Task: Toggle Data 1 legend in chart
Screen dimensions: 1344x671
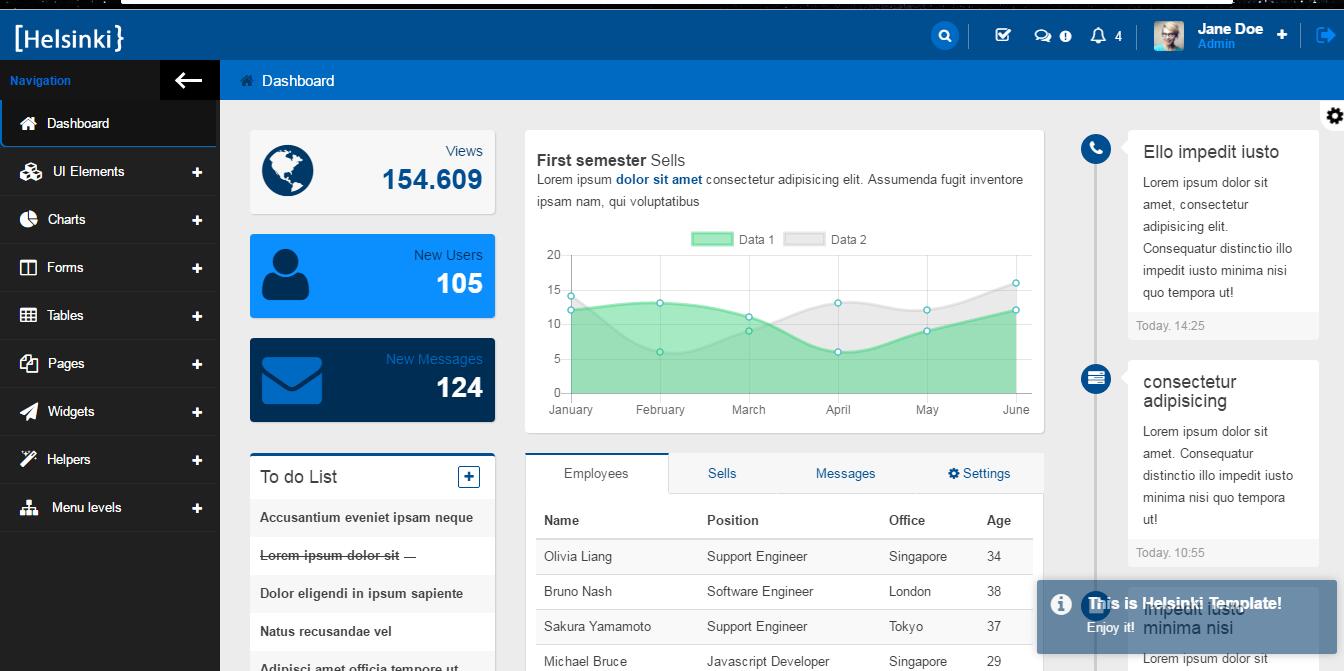Action: tap(733, 239)
